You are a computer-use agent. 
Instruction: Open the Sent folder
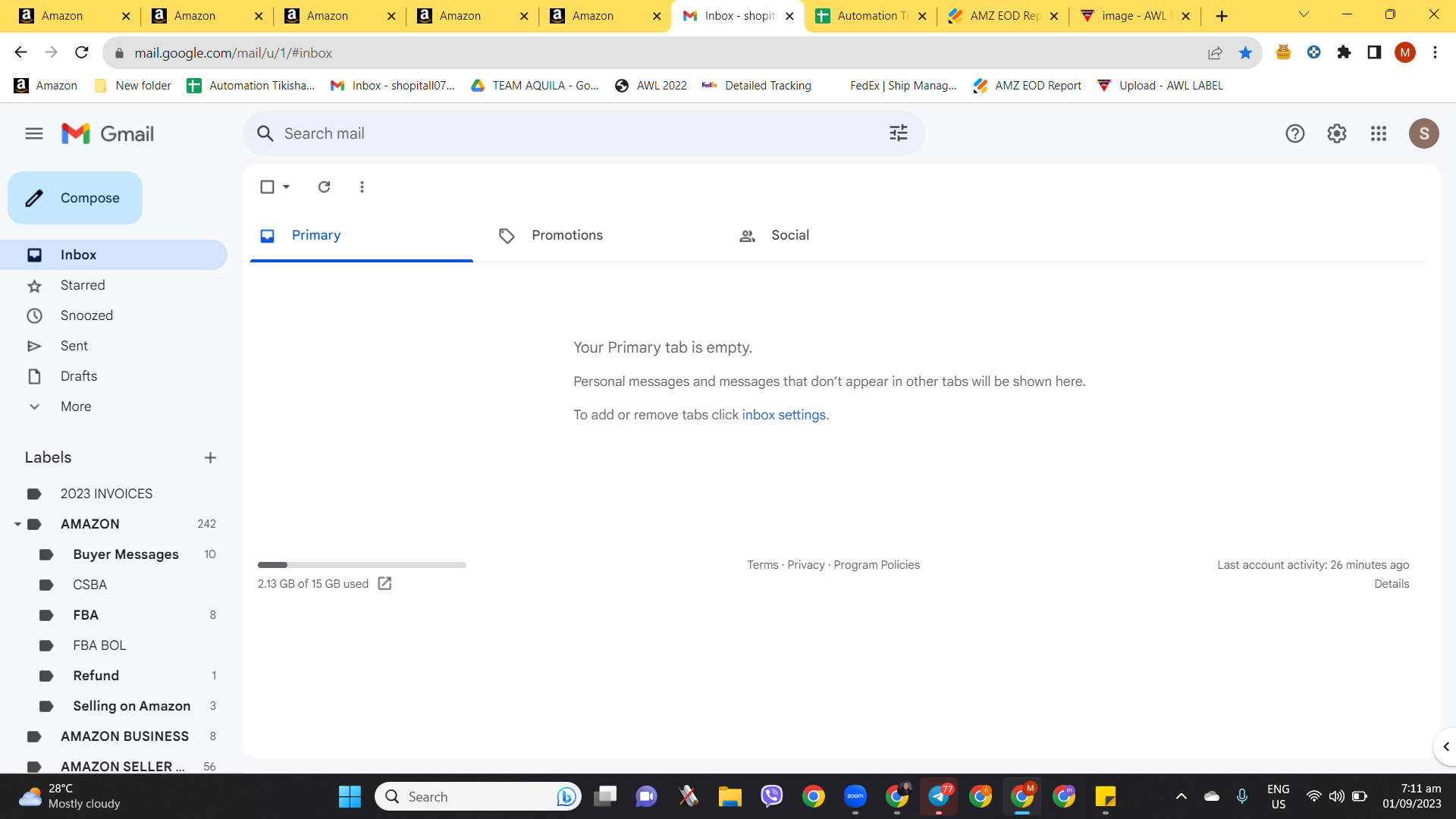pos(114,346)
